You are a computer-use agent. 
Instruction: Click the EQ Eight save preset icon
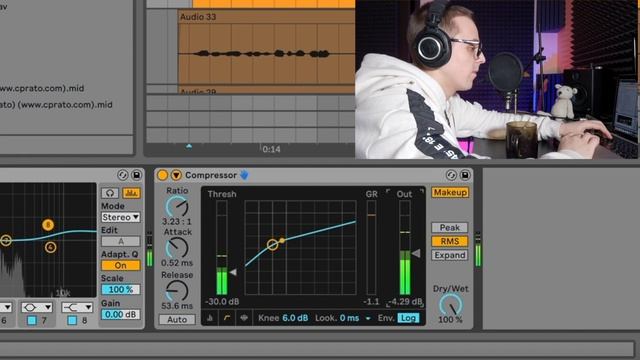(136, 175)
